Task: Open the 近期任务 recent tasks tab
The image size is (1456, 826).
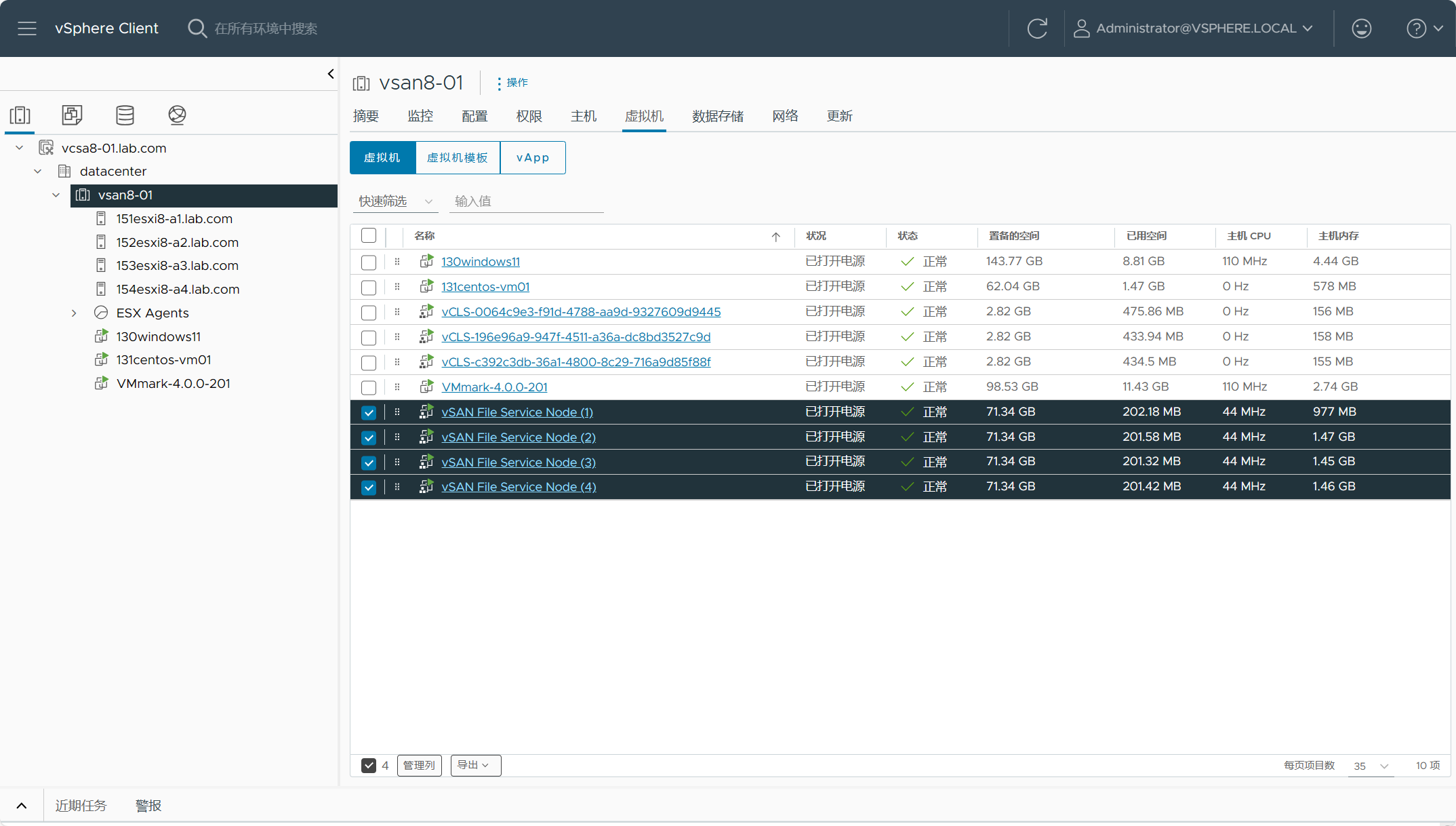Action: pos(81,806)
